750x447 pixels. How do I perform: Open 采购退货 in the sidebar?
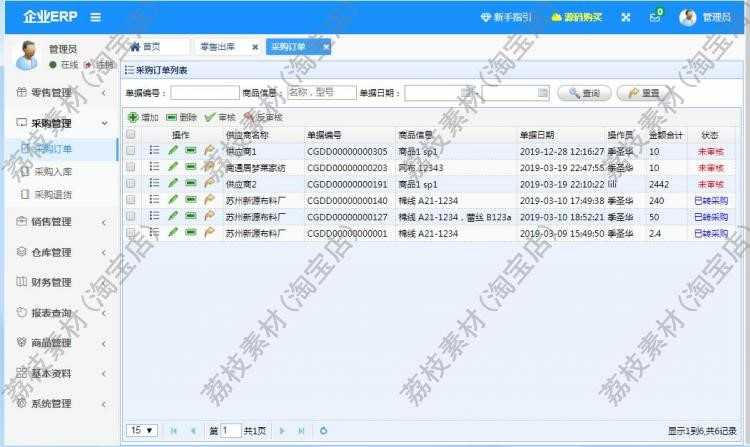[62, 195]
